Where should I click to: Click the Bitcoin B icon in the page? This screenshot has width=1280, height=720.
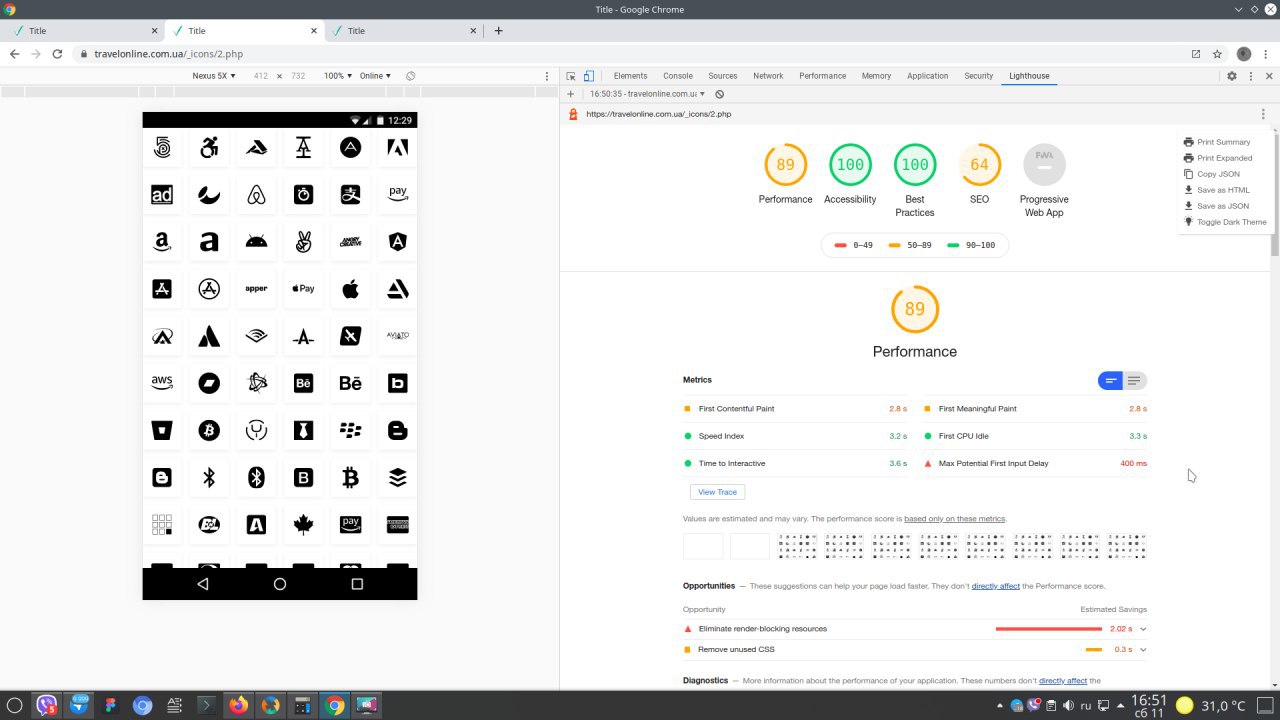click(x=350, y=478)
